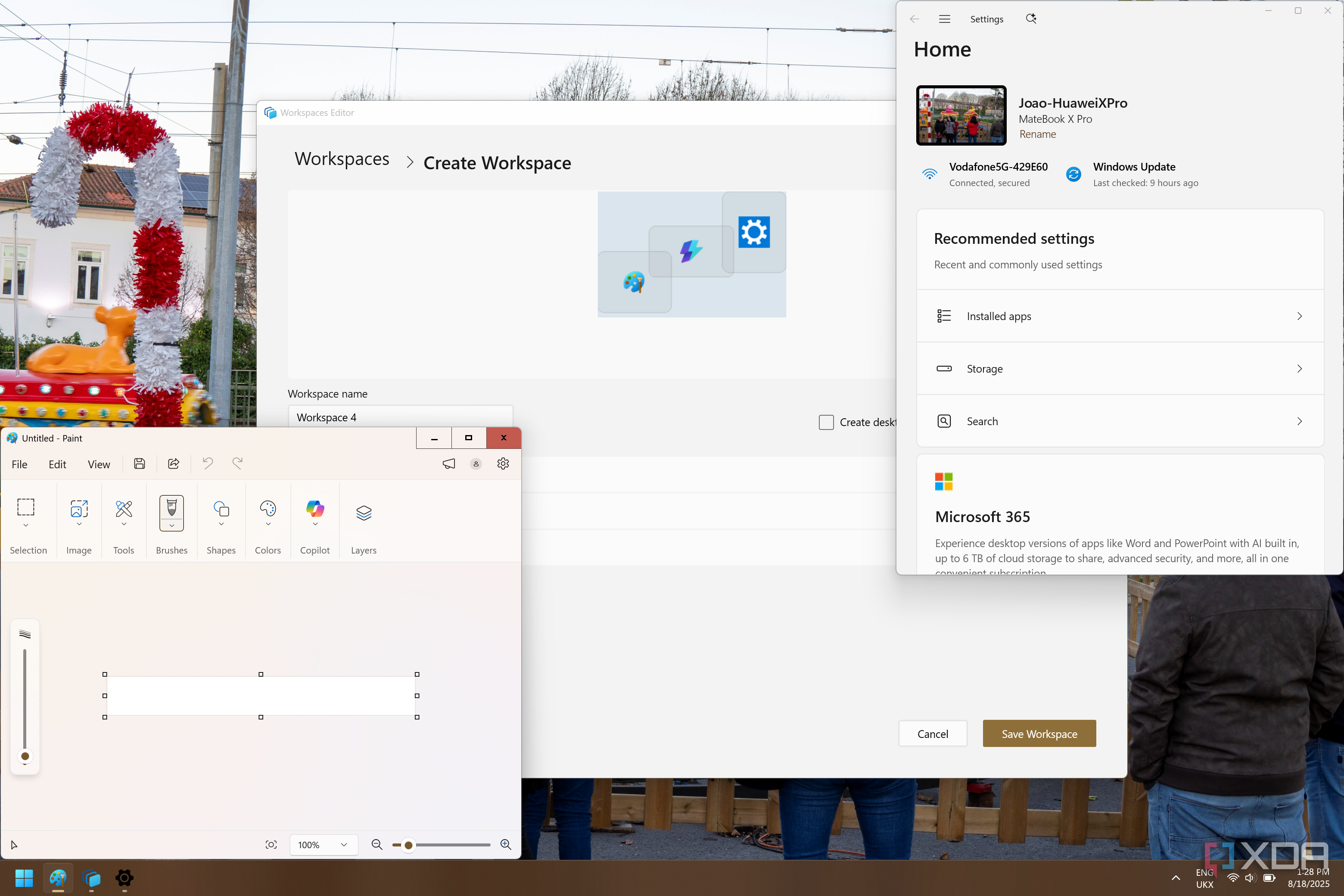
Task: Open the Image tool in Paint
Action: coord(79,508)
